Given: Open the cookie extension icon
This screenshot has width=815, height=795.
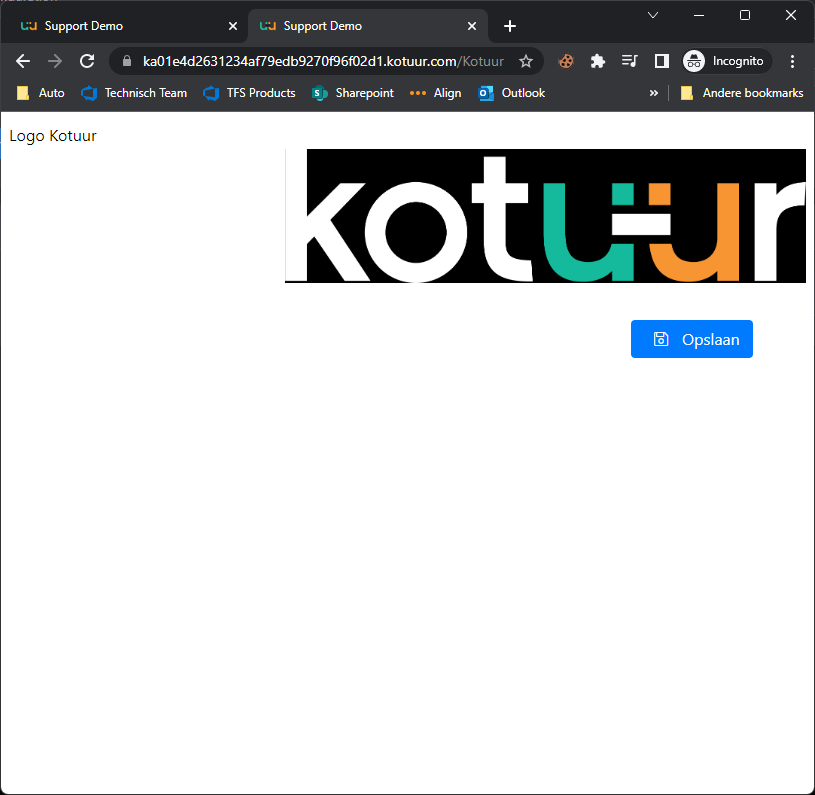Looking at the screenshot, I should pos(566,61).
